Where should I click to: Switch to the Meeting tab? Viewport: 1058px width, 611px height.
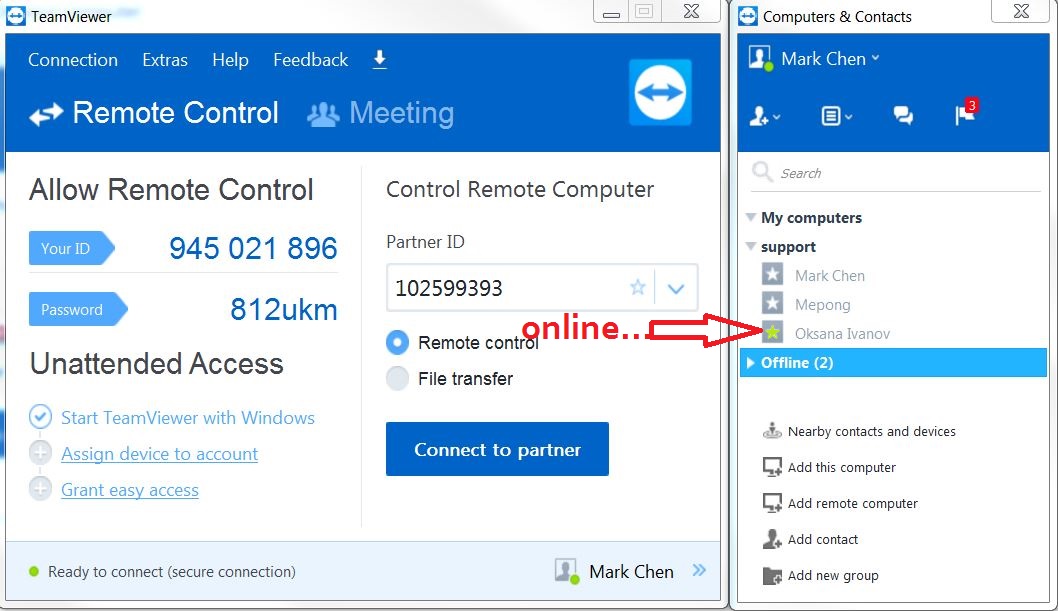[x=381, y=113]
